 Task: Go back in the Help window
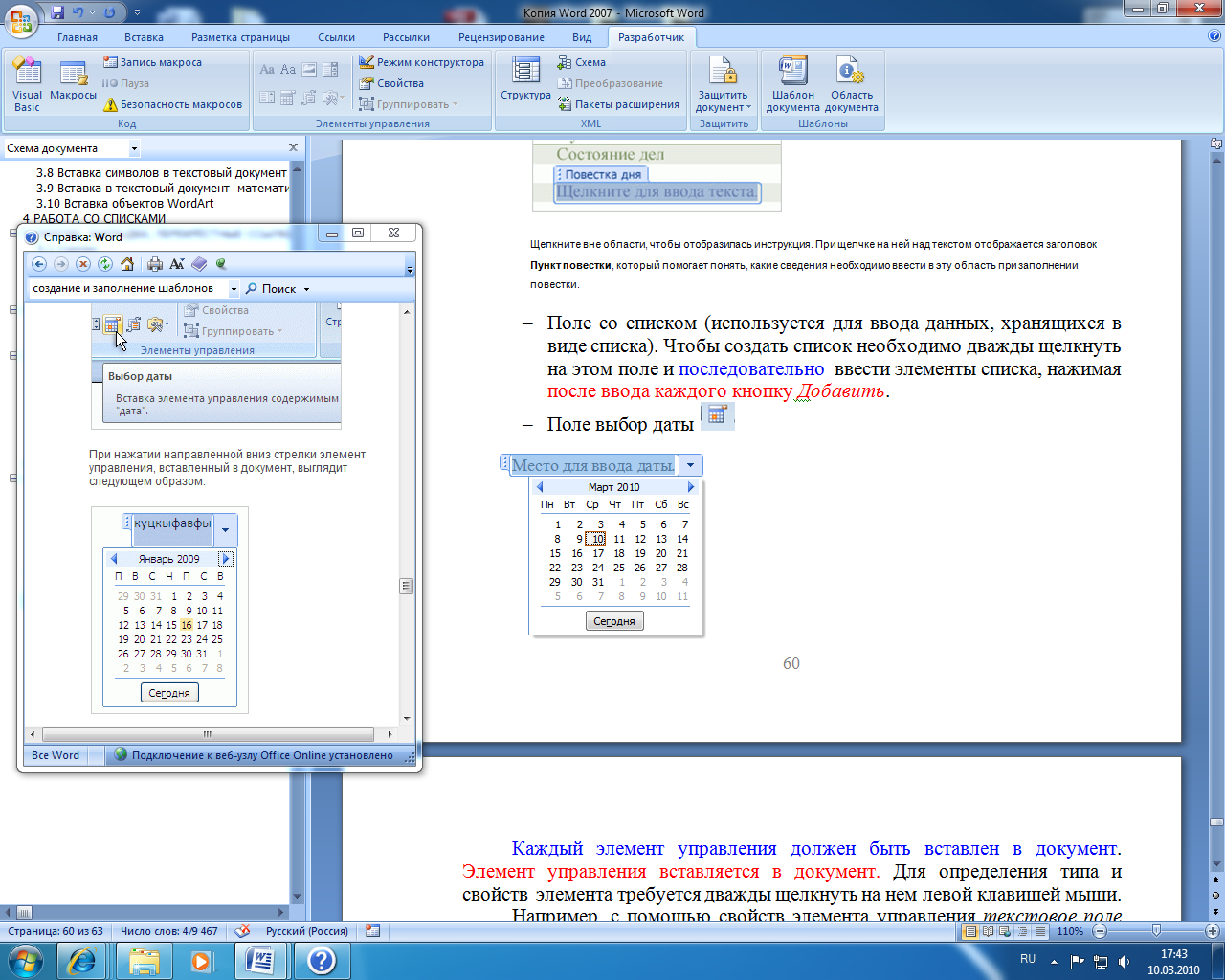pos(39,264)
